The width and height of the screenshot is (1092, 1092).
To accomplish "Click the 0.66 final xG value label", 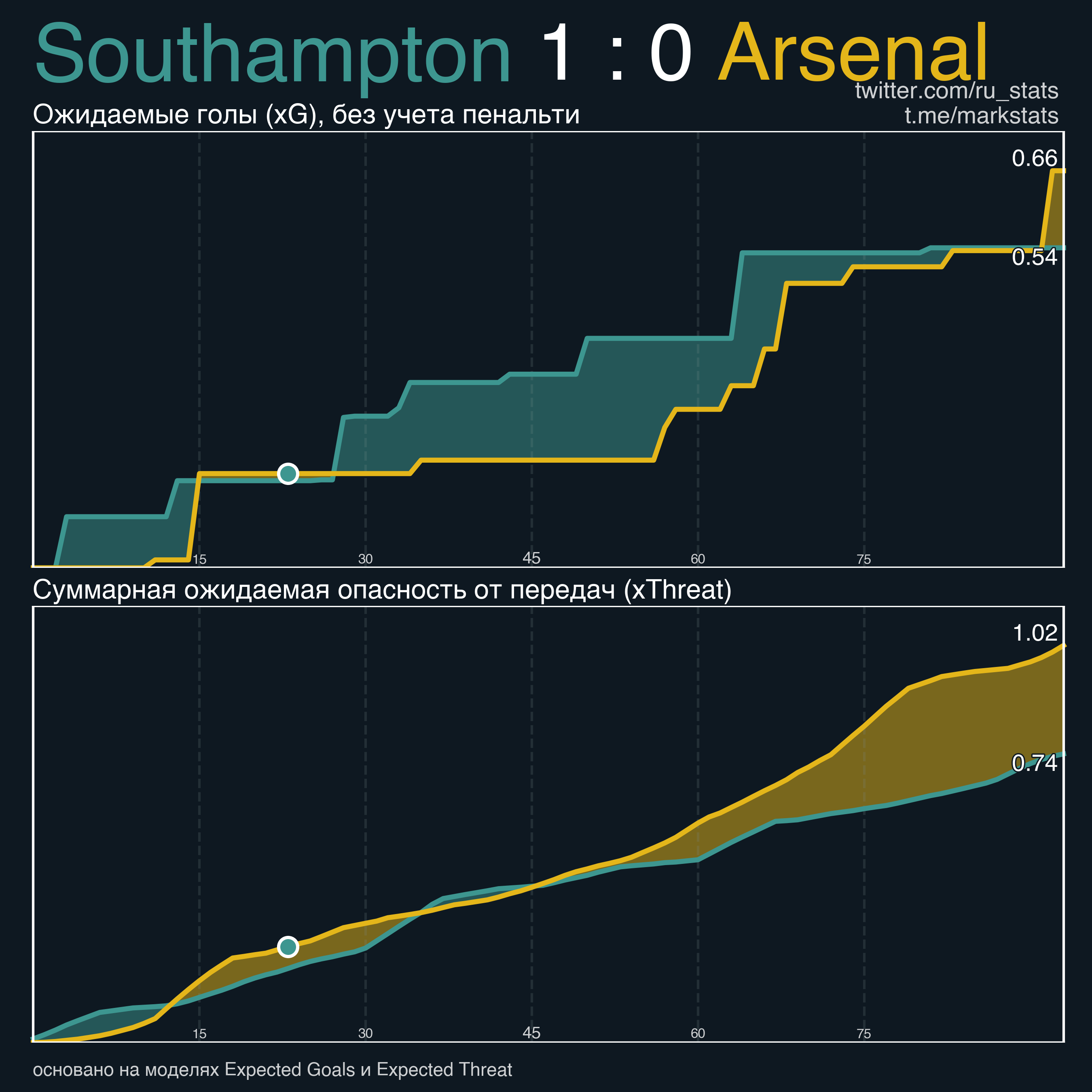I will [x=1034, y=158].
